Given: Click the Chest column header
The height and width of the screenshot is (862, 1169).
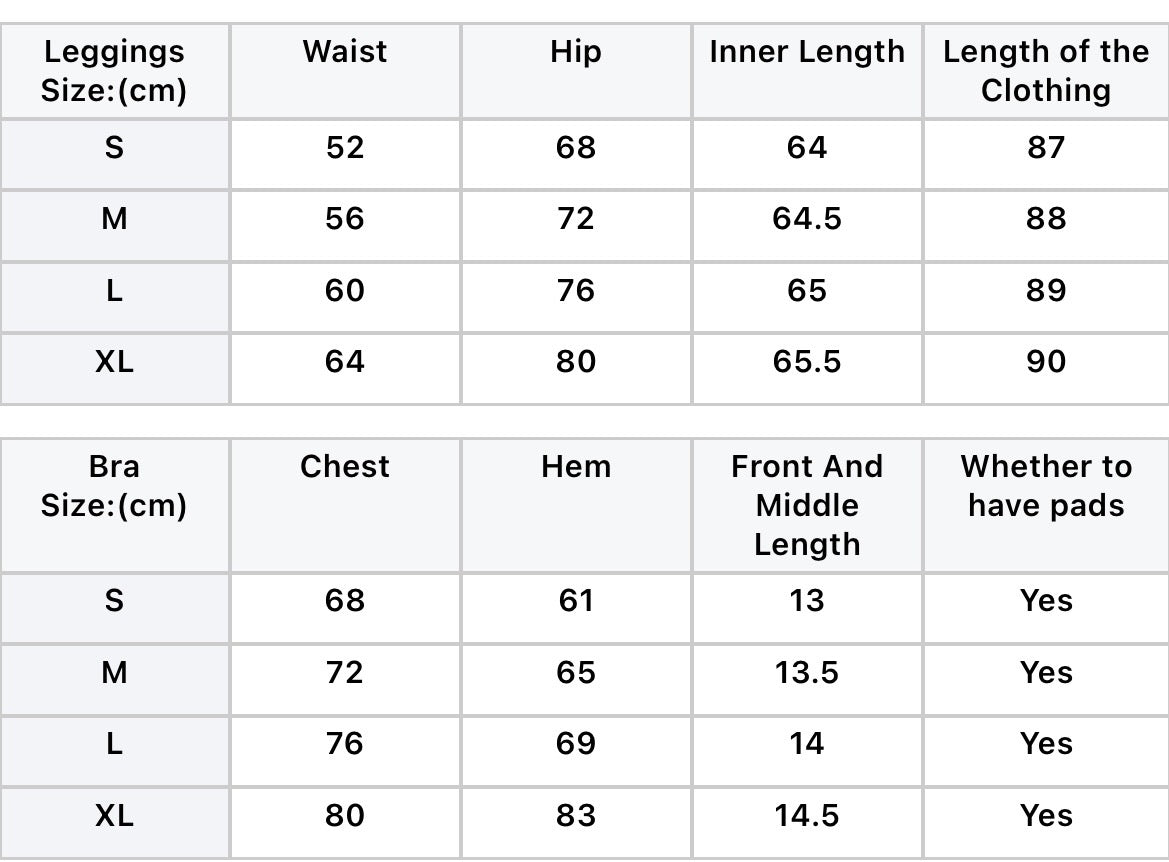Looking at the screenshot, I should (345, 467).
